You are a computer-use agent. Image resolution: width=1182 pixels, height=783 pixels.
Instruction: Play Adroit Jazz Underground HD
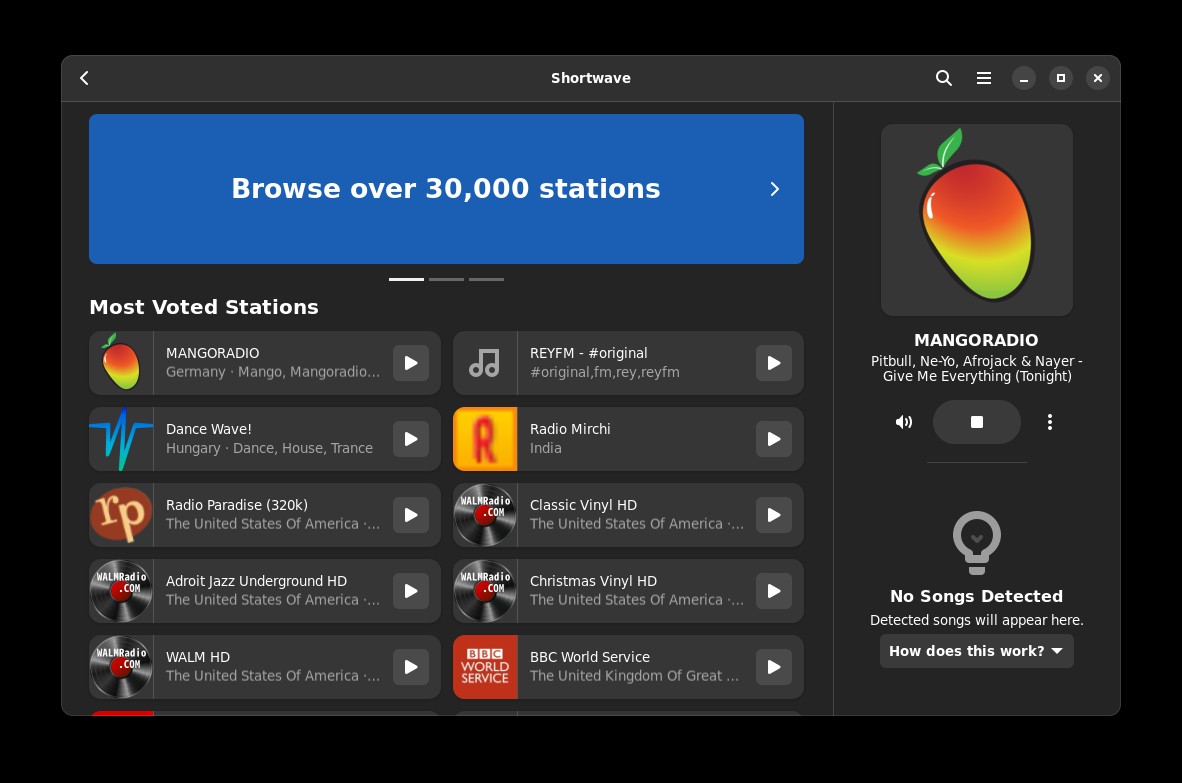(x=411, y=592)
